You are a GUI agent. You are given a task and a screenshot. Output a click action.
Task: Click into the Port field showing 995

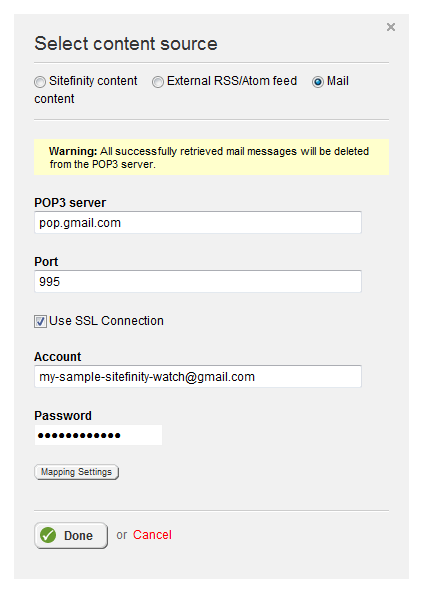[198, 281]
